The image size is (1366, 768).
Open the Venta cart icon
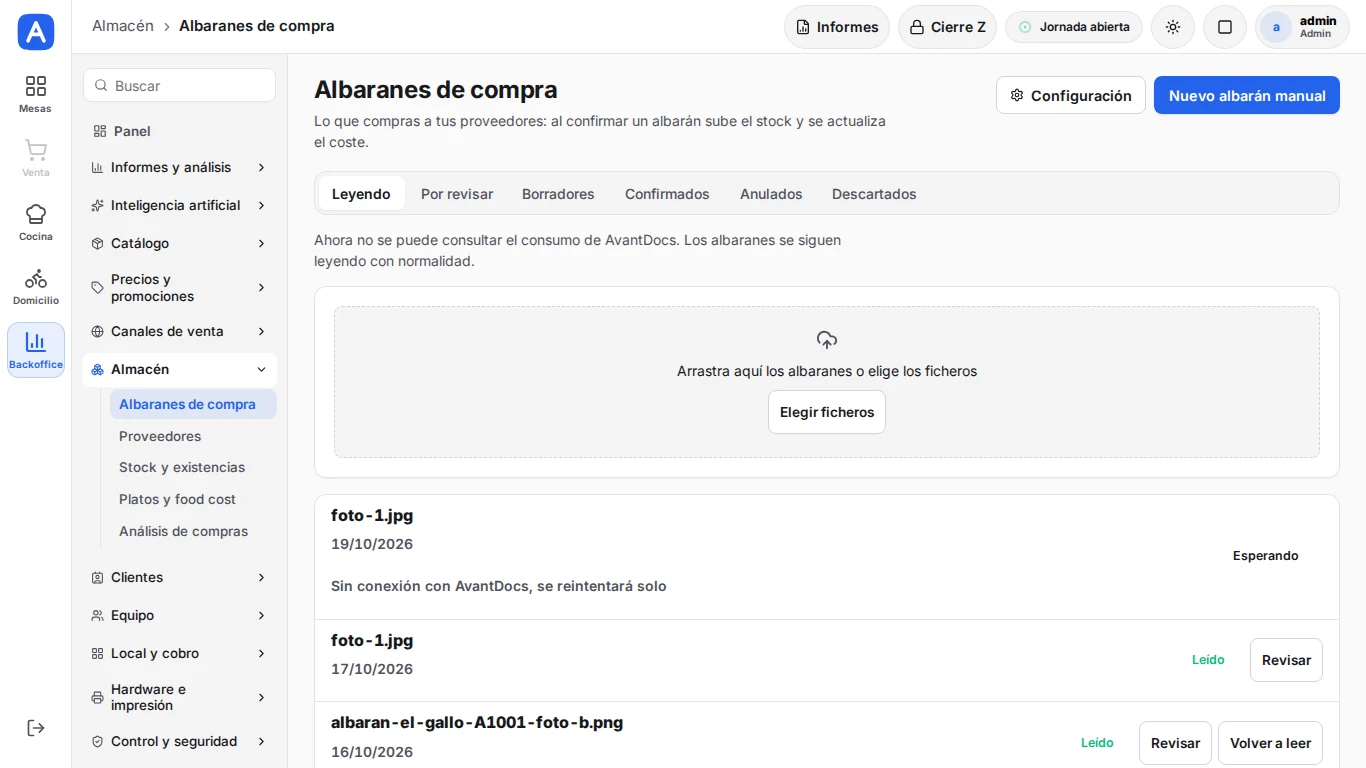click(36, 150)
